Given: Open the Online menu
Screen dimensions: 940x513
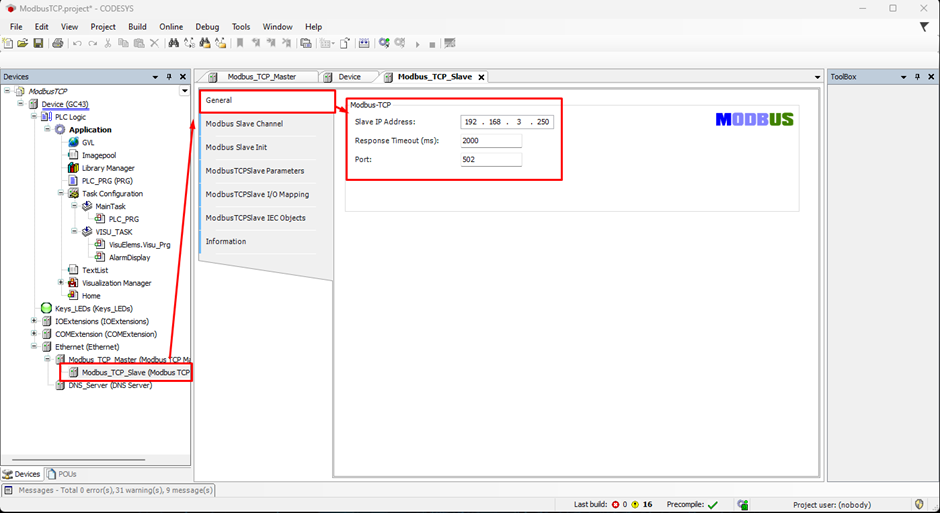Looking at the screenshot, I should (x=171, y=27).
